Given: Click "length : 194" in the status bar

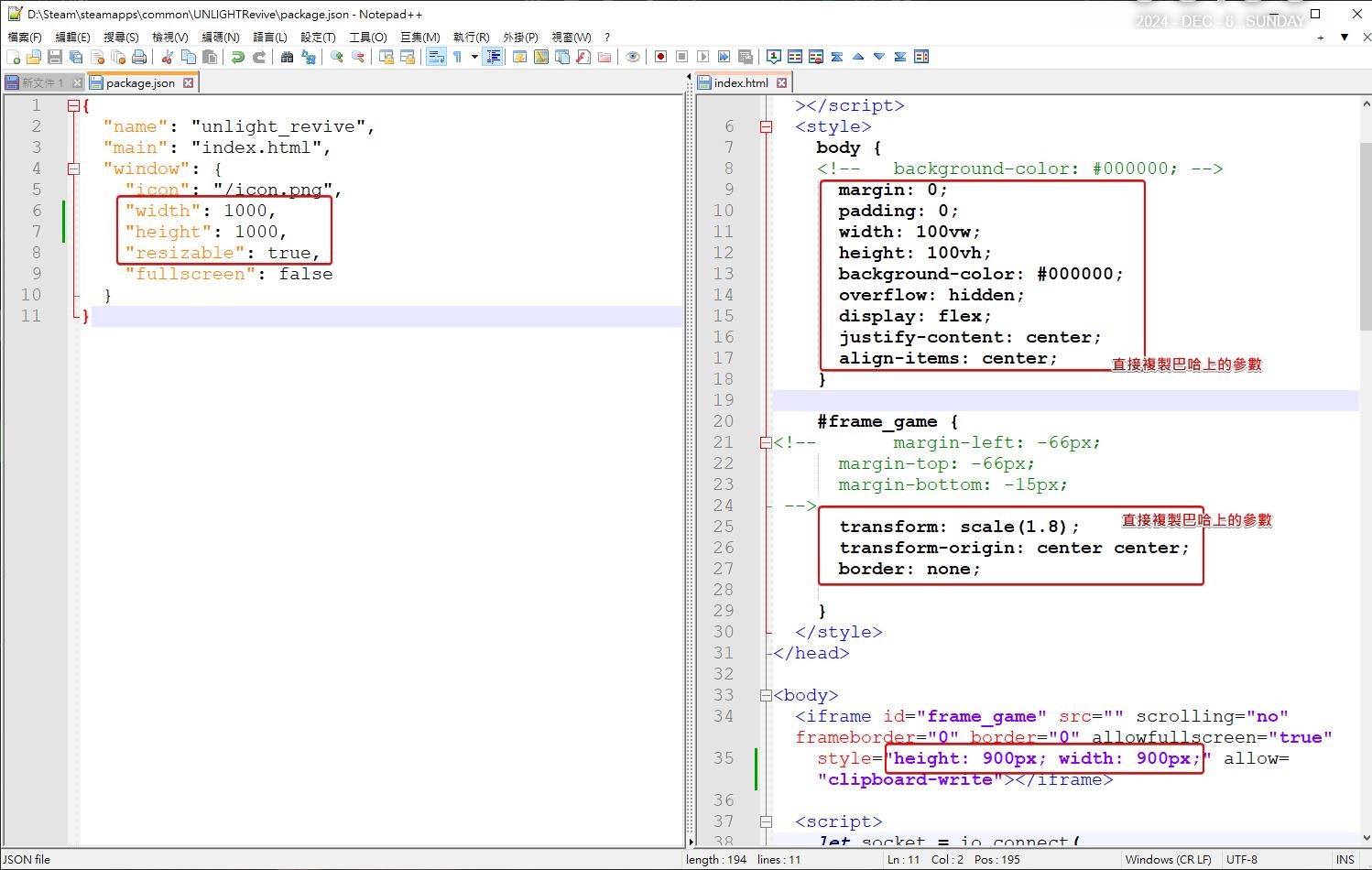Looking at the screenshot, I should tap(715, 859).
